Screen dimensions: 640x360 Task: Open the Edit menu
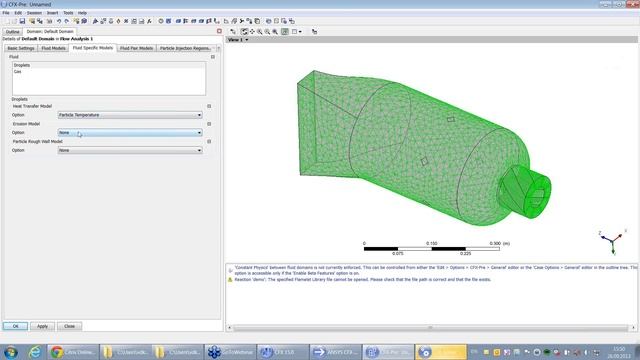(18, 13)
